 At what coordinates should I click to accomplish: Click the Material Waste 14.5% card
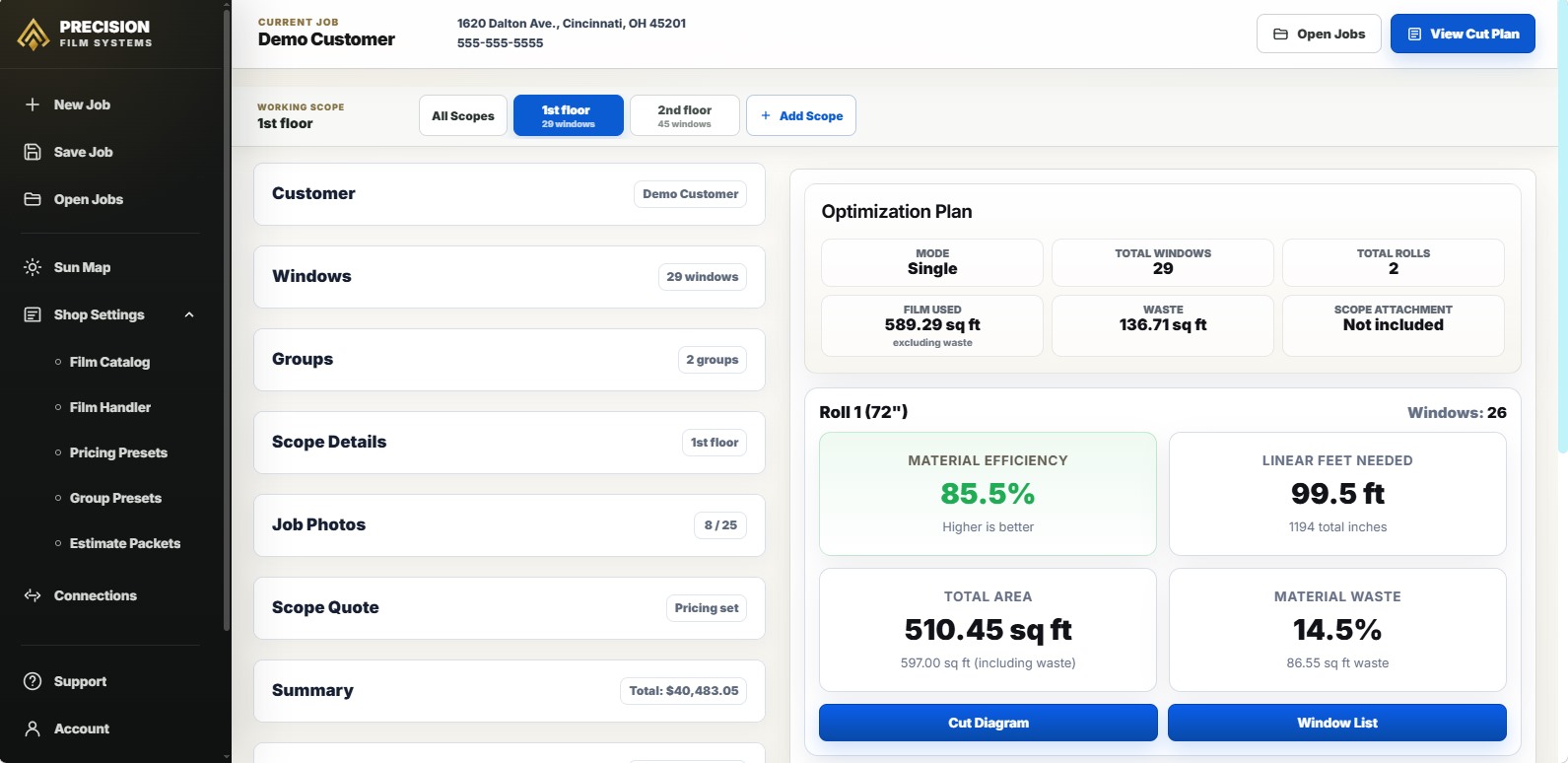click(1337, 630)
